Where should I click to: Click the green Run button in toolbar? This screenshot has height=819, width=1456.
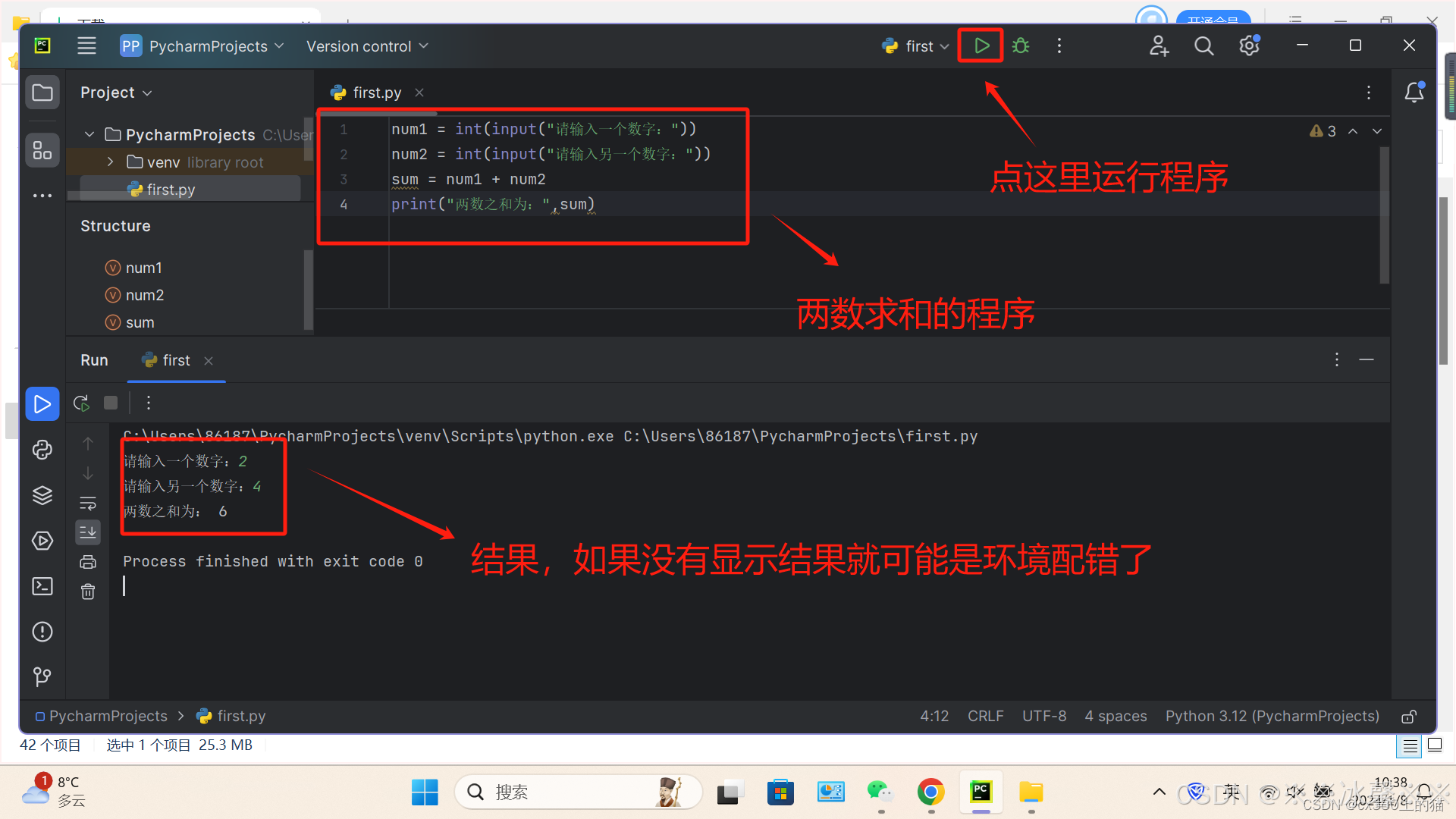(x=981, y=46)
